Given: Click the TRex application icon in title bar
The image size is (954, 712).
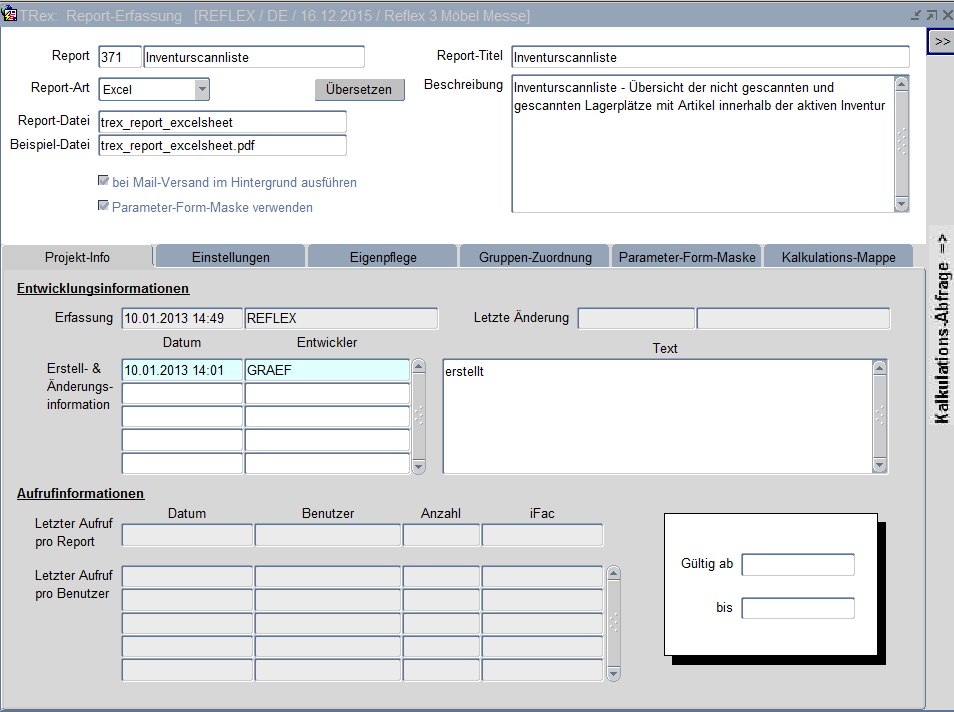Looking at the screenshot, I should pos(10,15).
